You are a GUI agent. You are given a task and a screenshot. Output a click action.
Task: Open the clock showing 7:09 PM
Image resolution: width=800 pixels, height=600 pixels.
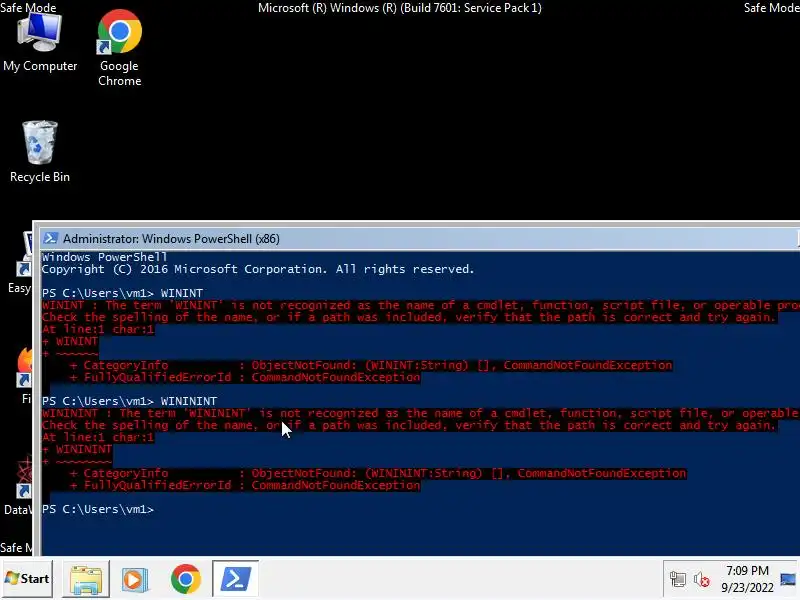(747, 579)
